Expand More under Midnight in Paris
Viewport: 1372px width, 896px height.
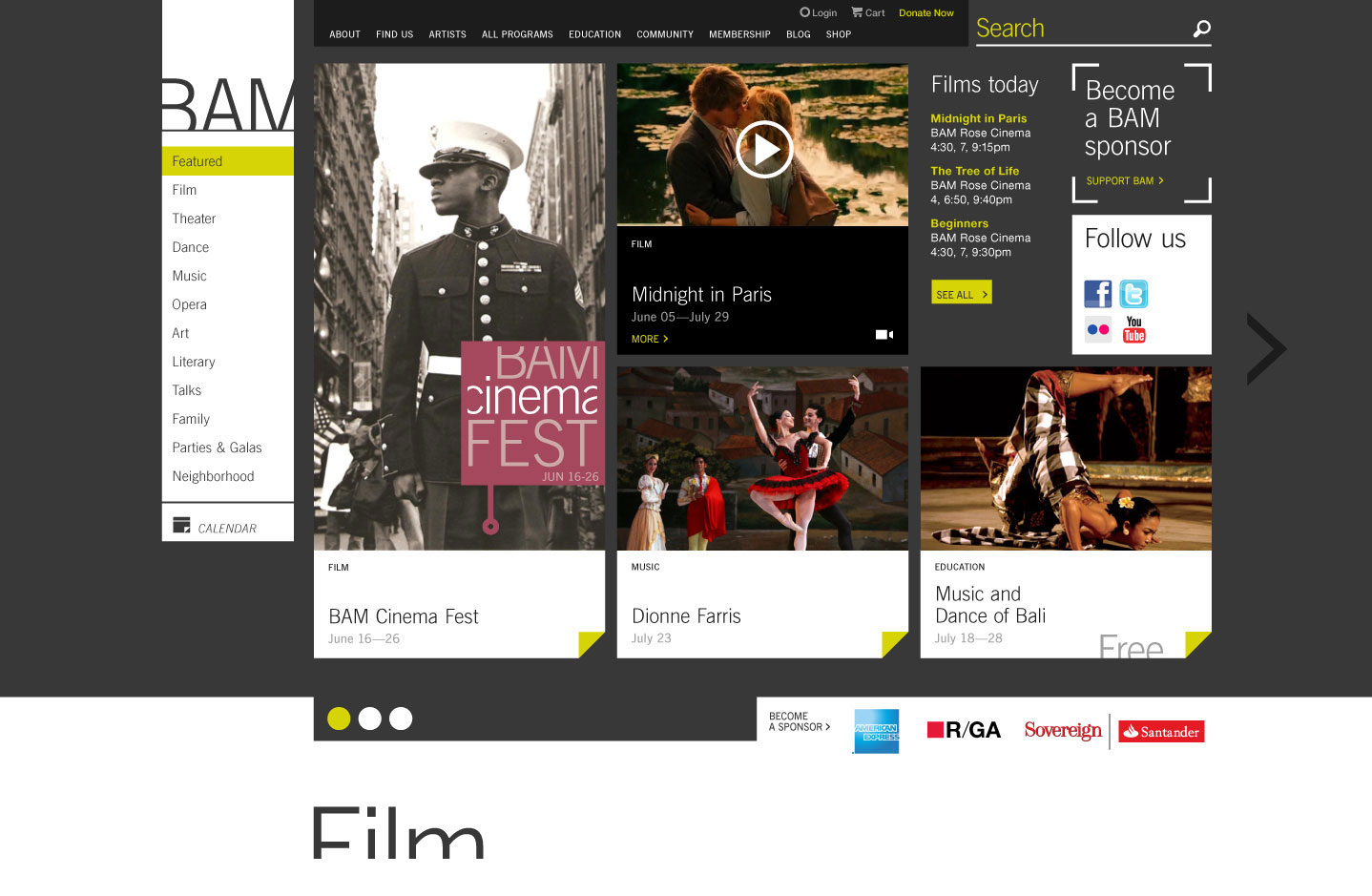coord(649,339)
